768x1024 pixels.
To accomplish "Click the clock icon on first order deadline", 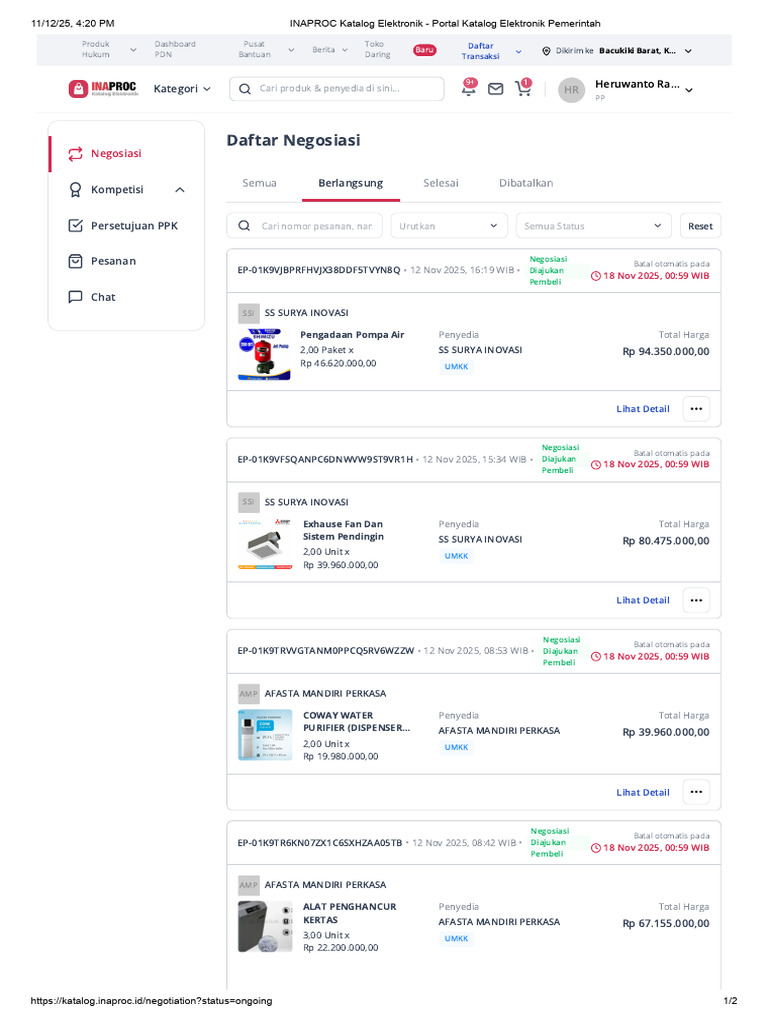I will [x=596, y=276].
